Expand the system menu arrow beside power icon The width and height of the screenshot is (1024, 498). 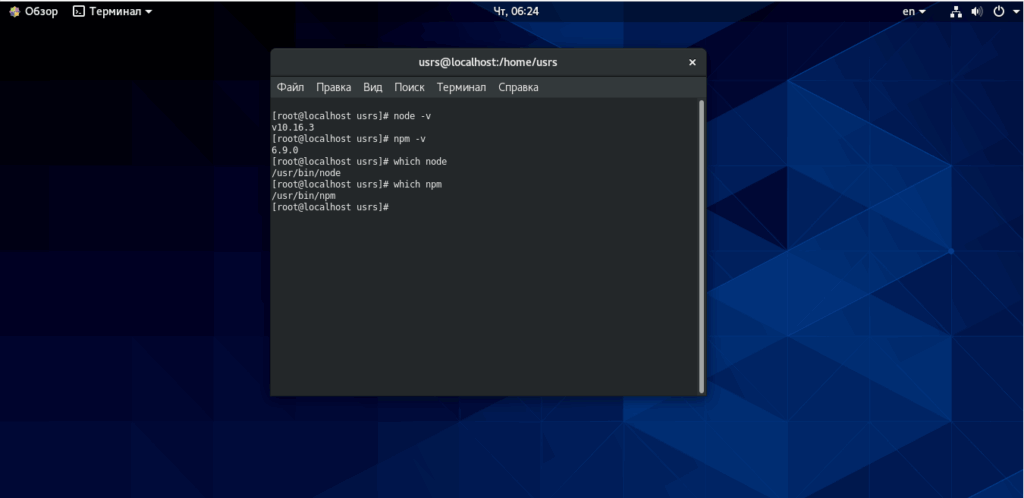(1016, 12)
